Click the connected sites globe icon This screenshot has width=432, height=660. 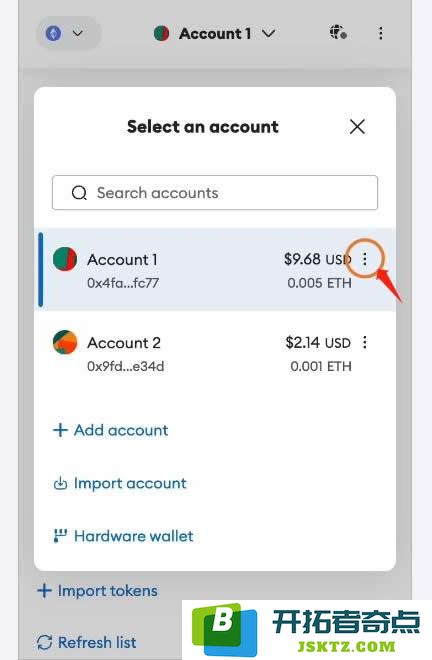pos(338,33)
